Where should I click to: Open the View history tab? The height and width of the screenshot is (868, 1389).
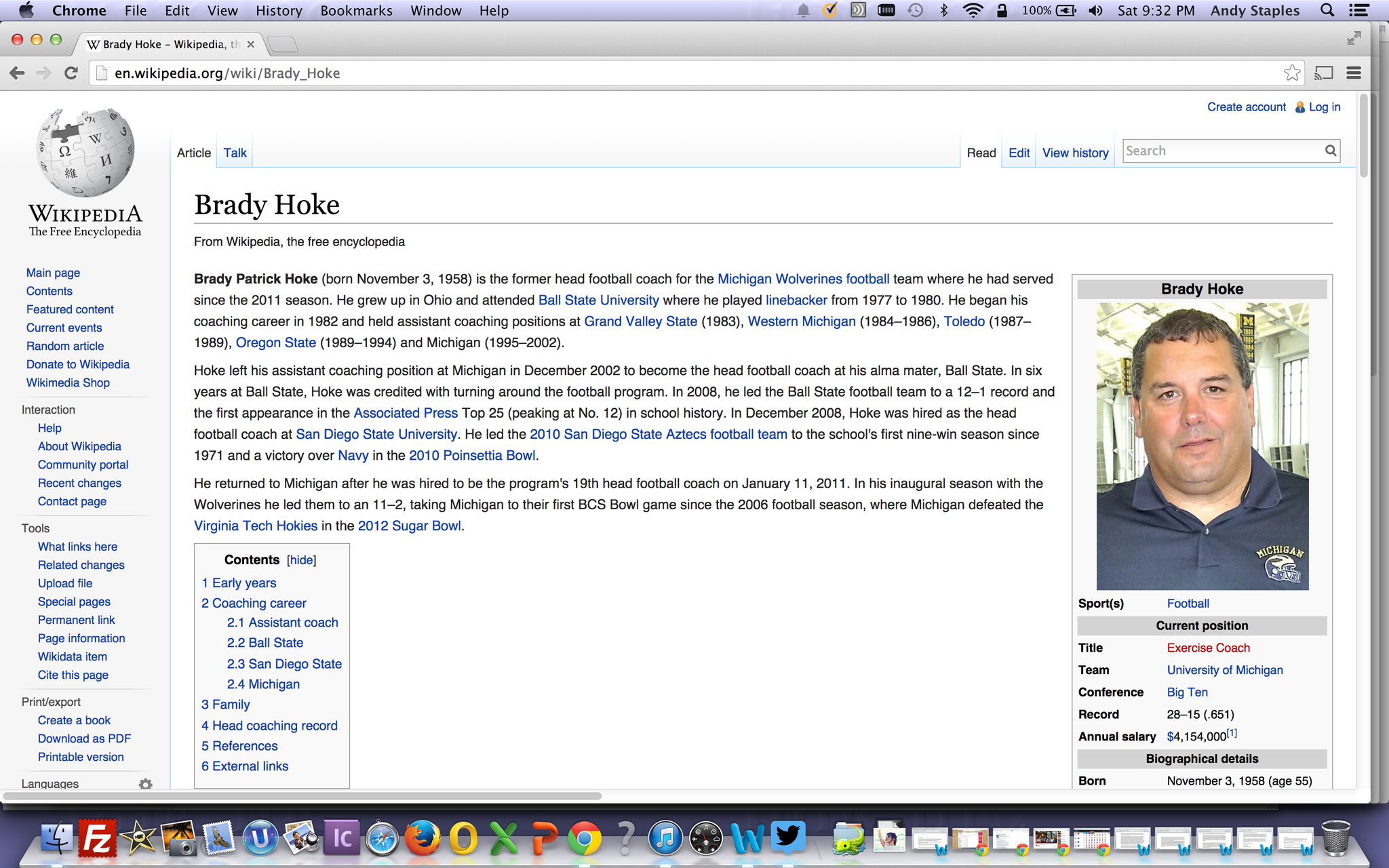point(1075,153)
